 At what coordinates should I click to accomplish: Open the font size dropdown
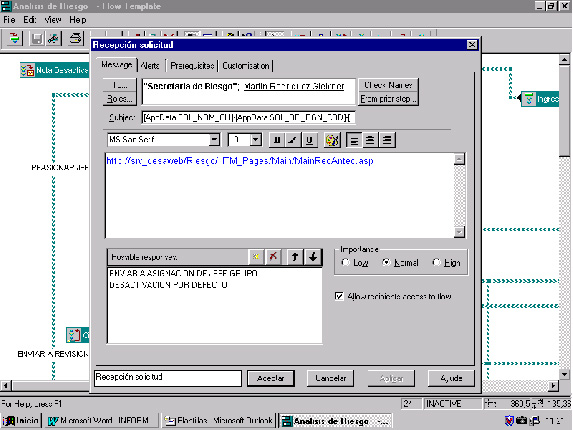256,140
